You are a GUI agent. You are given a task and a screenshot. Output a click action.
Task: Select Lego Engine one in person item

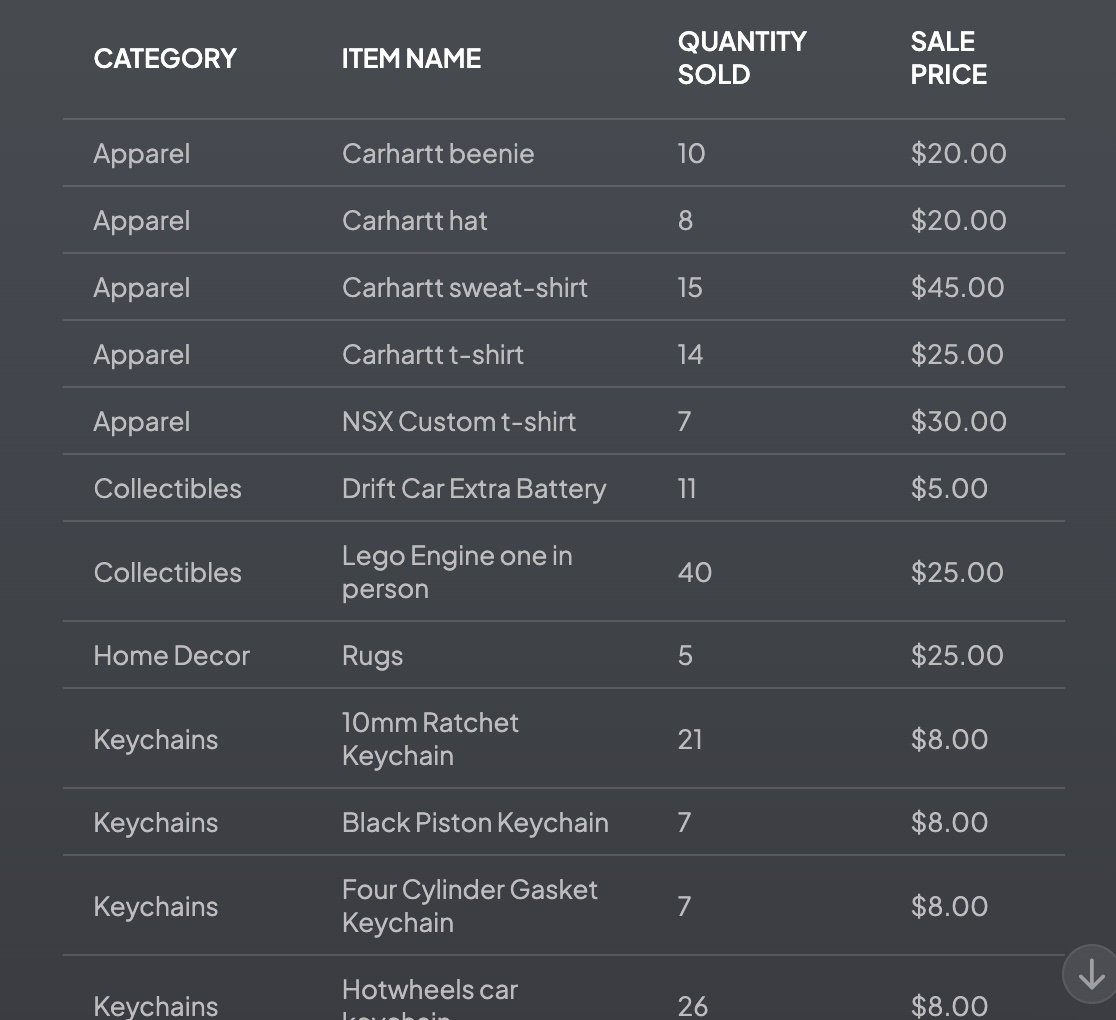point(457,572)
